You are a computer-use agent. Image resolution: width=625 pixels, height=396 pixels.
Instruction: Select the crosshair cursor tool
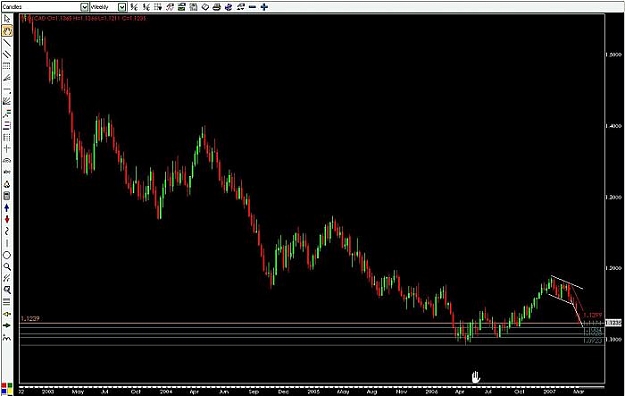(x=7, y=149)
